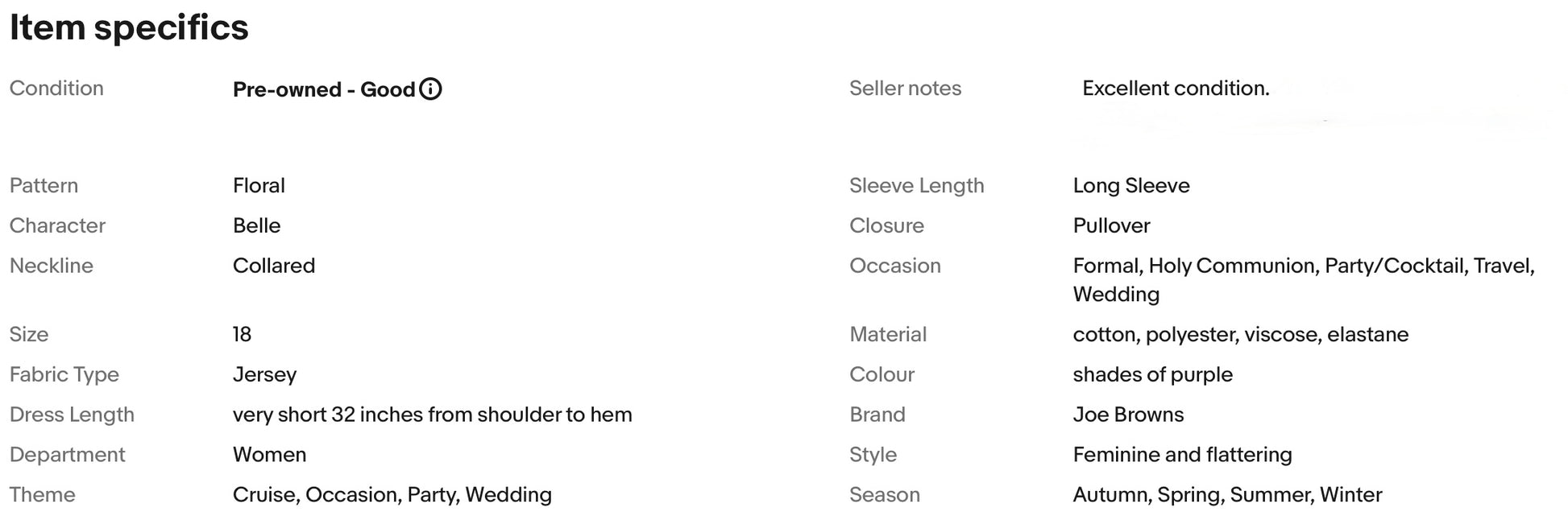Click the Cruise, Occasion, Party, Wedding theme

(x=392, y=495)
